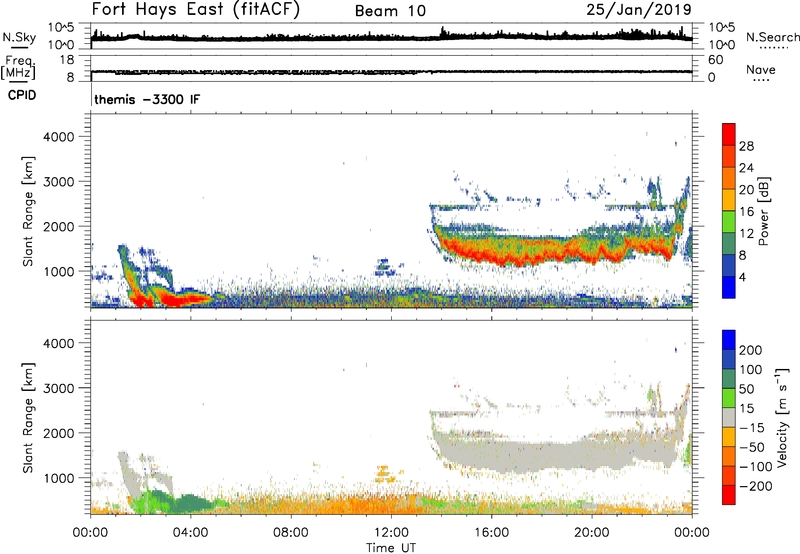The width and height of the screenshot is (800, 554).
Task: Click the '18' frequency axis value
Action: coord(67,60)
